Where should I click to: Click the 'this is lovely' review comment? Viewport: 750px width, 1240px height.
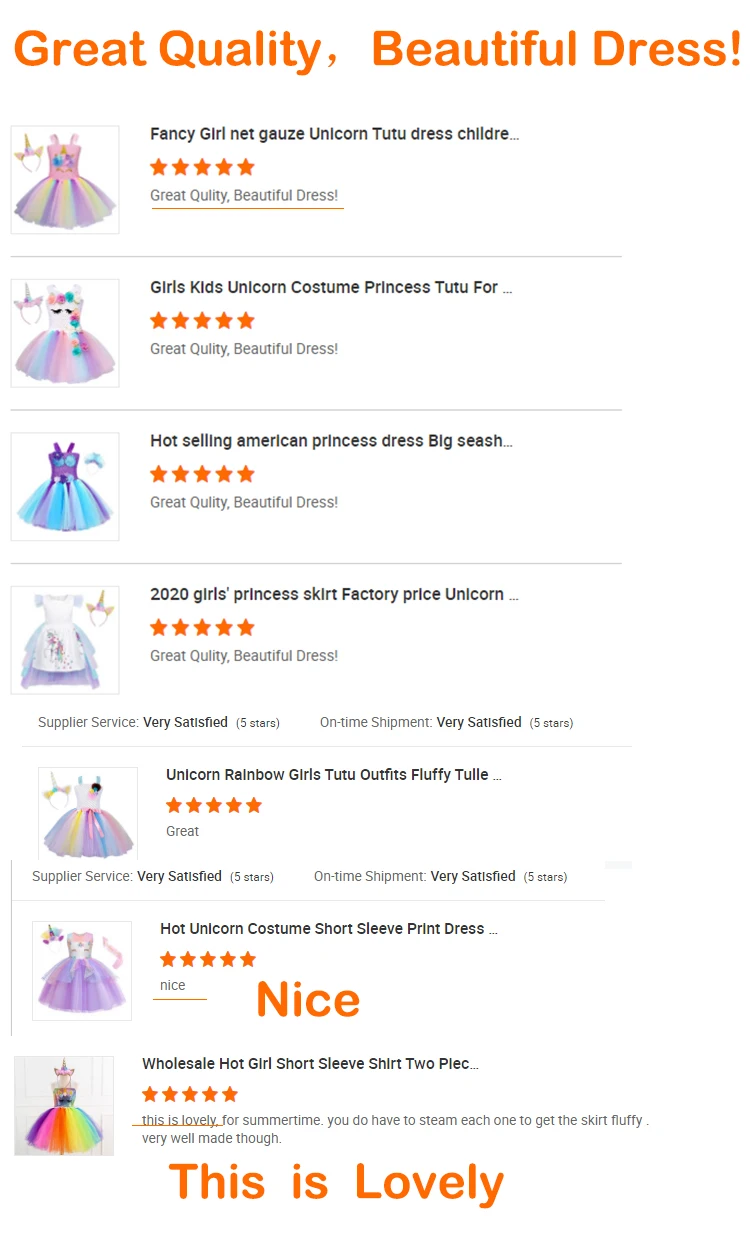point(395,1129)
